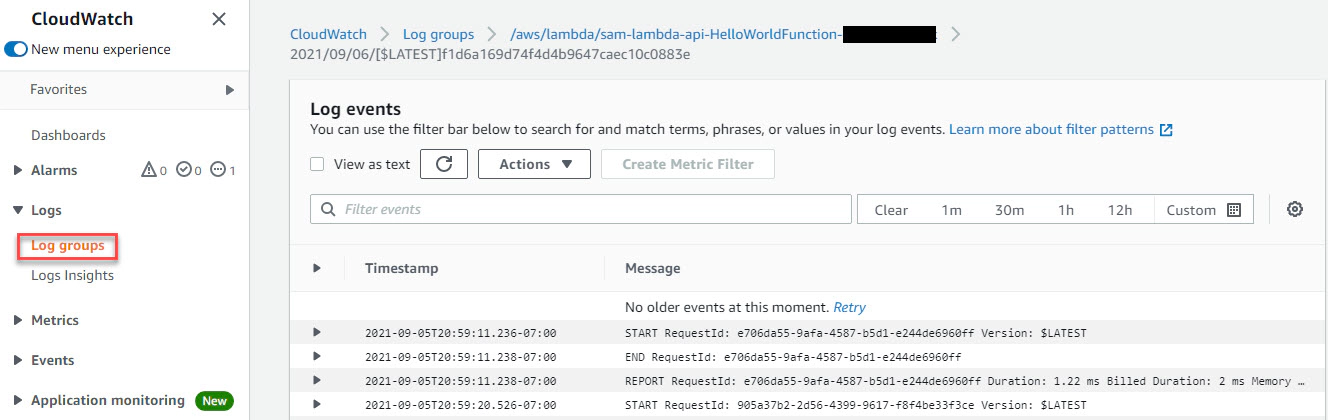The height and width of the screenshot is (420, 1328).
Task: Click the END RequestId e706da55 message
Action: (793, 356)
